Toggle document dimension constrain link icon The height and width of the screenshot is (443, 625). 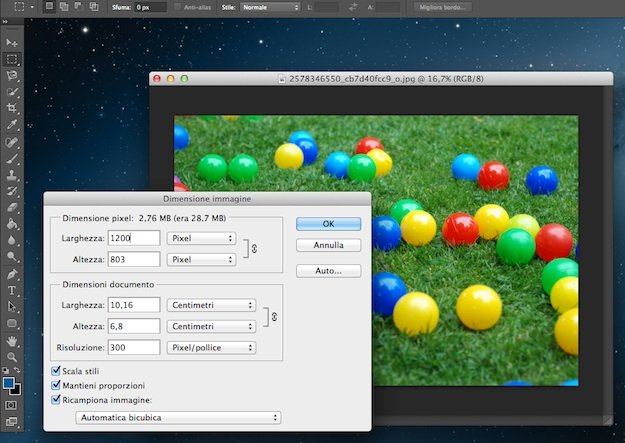[x=274, y=317]
